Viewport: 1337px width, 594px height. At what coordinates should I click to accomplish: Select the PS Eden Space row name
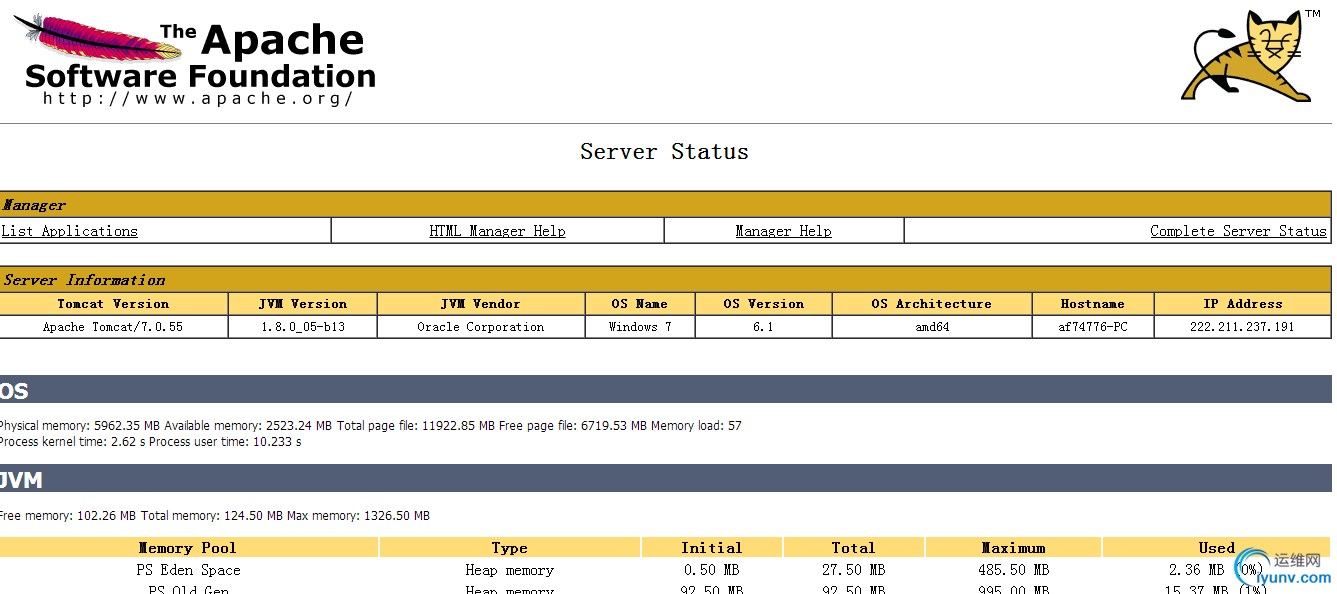(x=188, y=570)
